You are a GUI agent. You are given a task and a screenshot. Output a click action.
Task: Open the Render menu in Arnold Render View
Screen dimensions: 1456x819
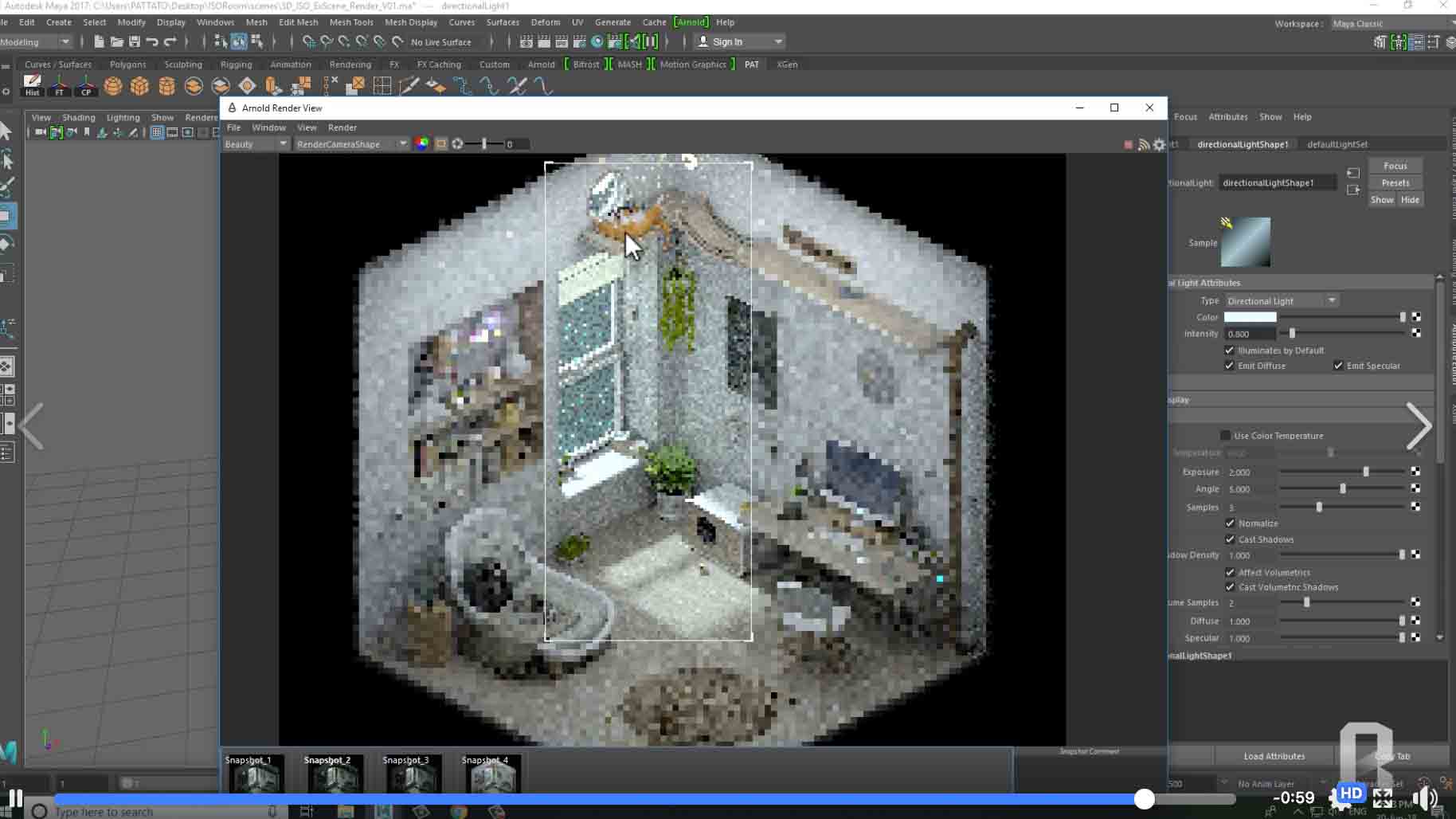click(x=342, y=127)
